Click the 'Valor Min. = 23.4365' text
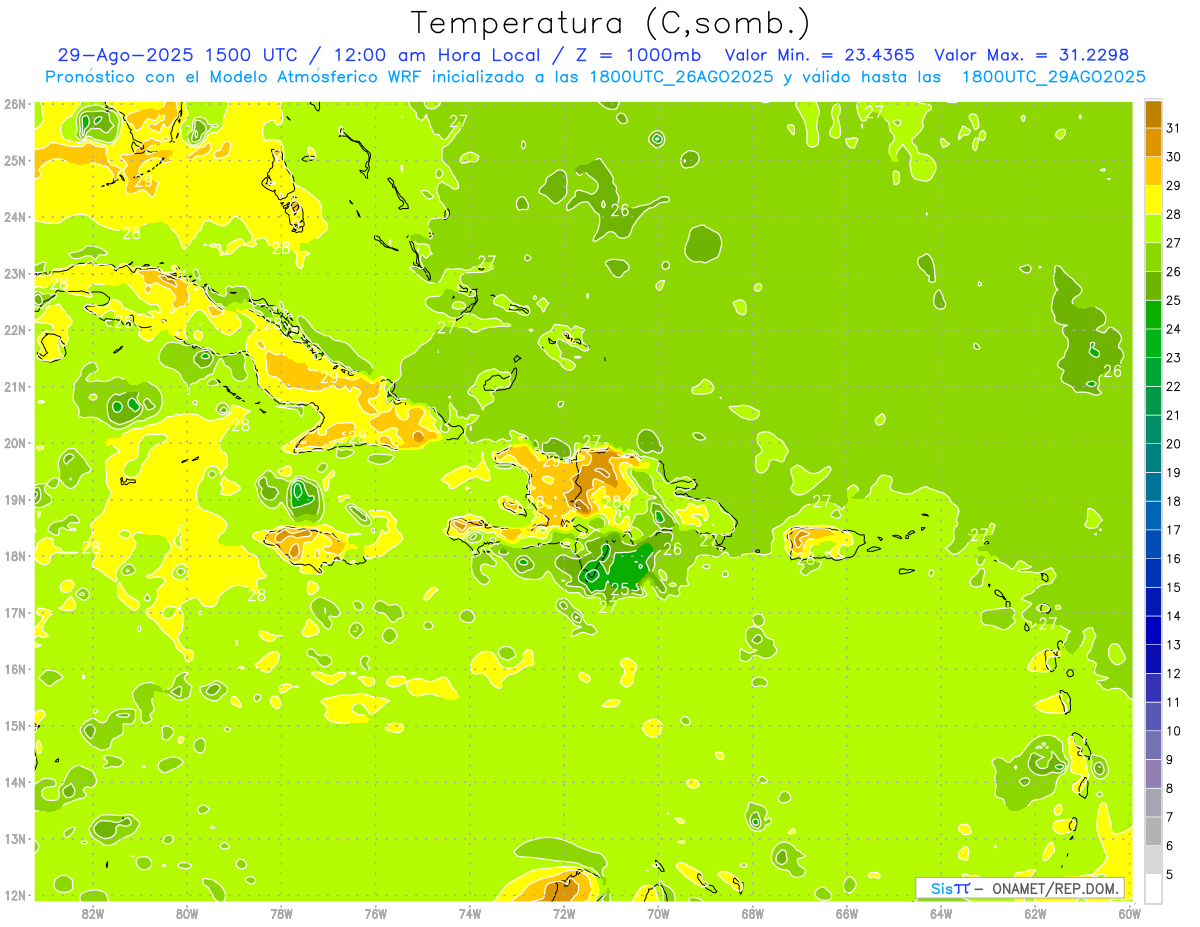The width and height of the screenshot is (1200, 927). 819,55
